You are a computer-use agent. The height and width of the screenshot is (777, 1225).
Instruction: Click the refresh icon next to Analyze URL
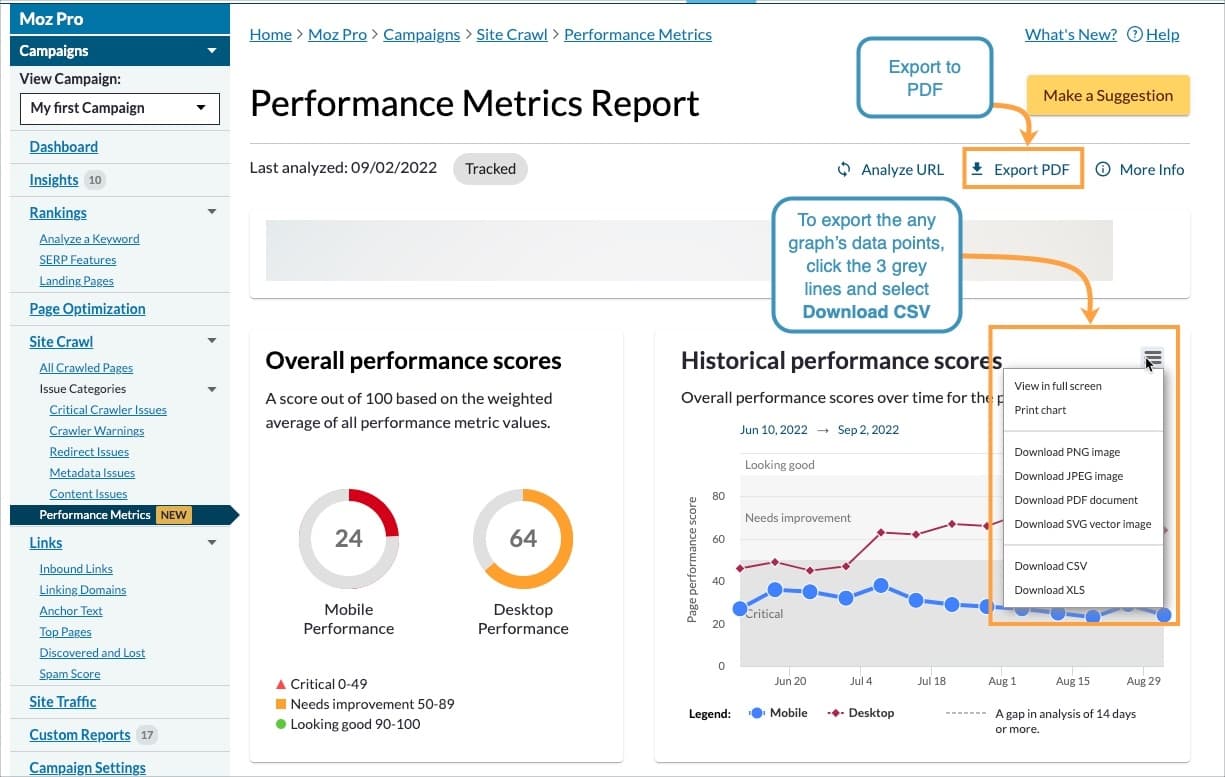pos(842,169)
